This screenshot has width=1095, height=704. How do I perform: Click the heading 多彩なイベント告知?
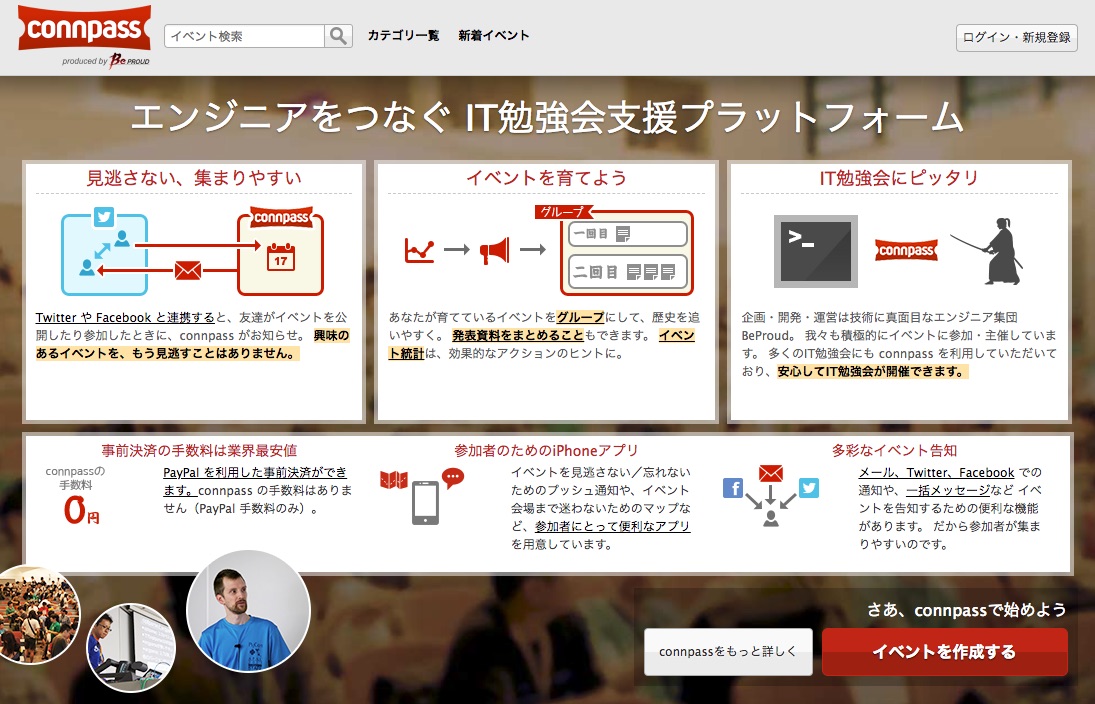tap(895, 450)
